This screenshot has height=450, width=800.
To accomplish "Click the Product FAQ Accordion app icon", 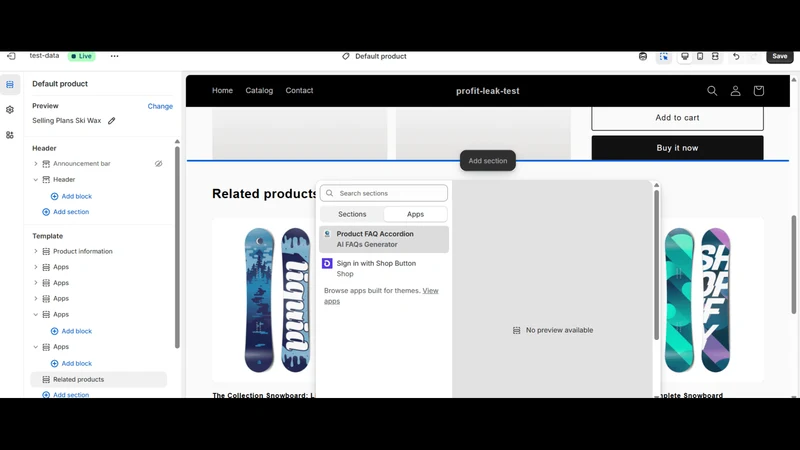I will click(327, 234).
